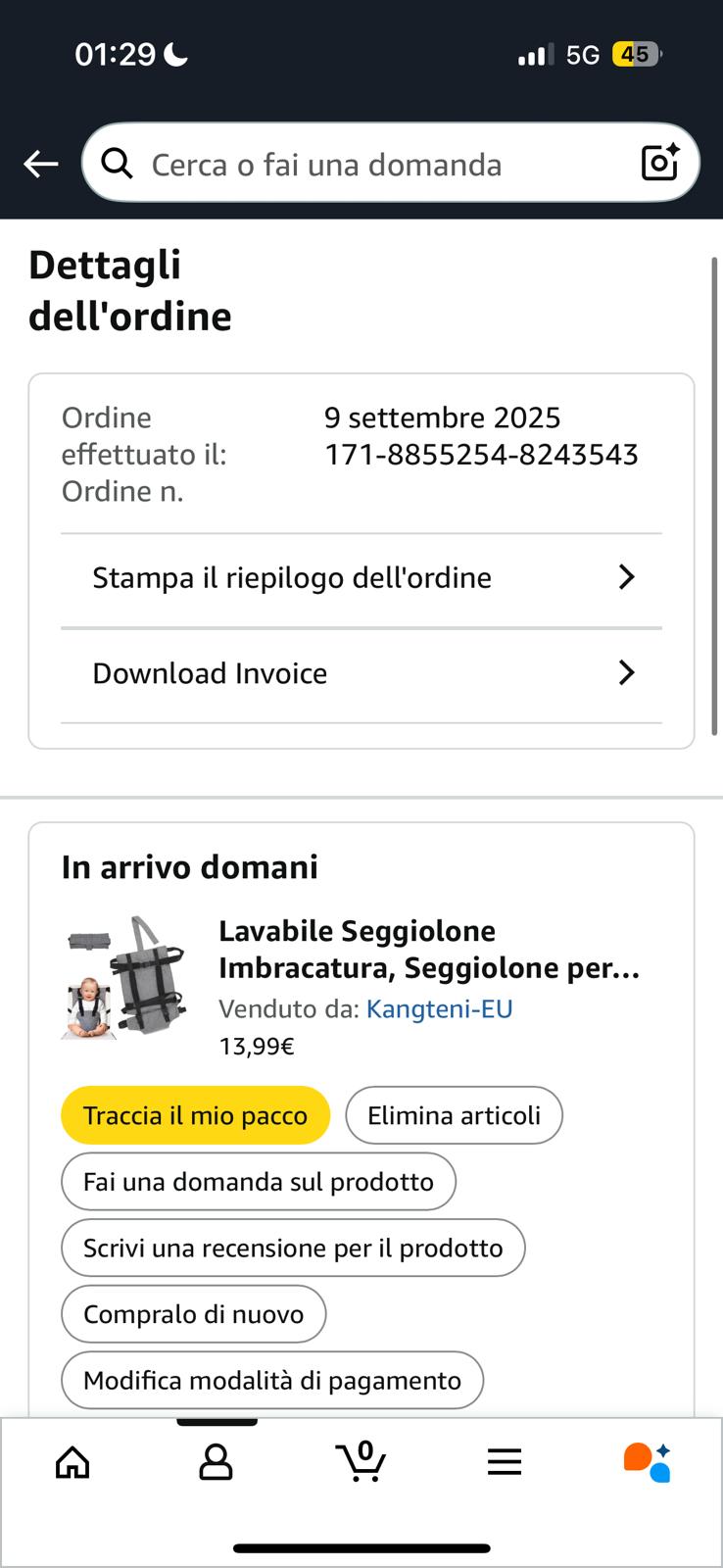Open the hamburger menu icon
723x1568 pixels.
click(505, 1462)
